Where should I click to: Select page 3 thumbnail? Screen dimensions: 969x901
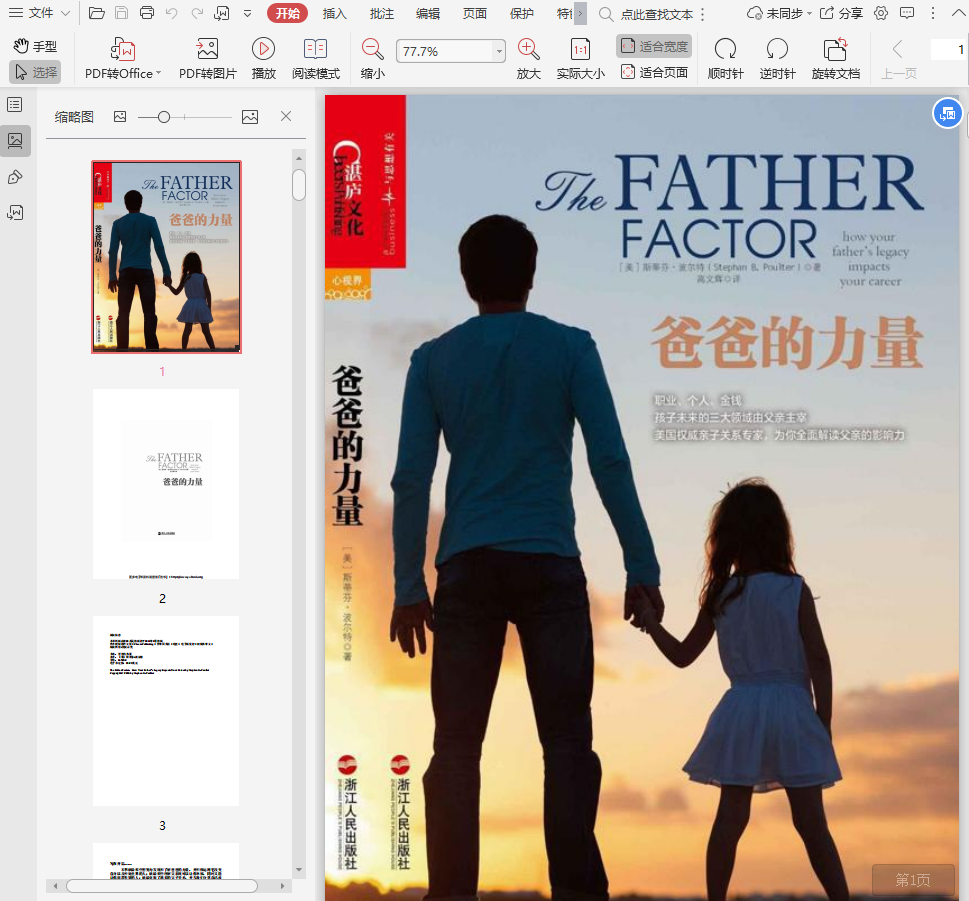click(166, 711)
